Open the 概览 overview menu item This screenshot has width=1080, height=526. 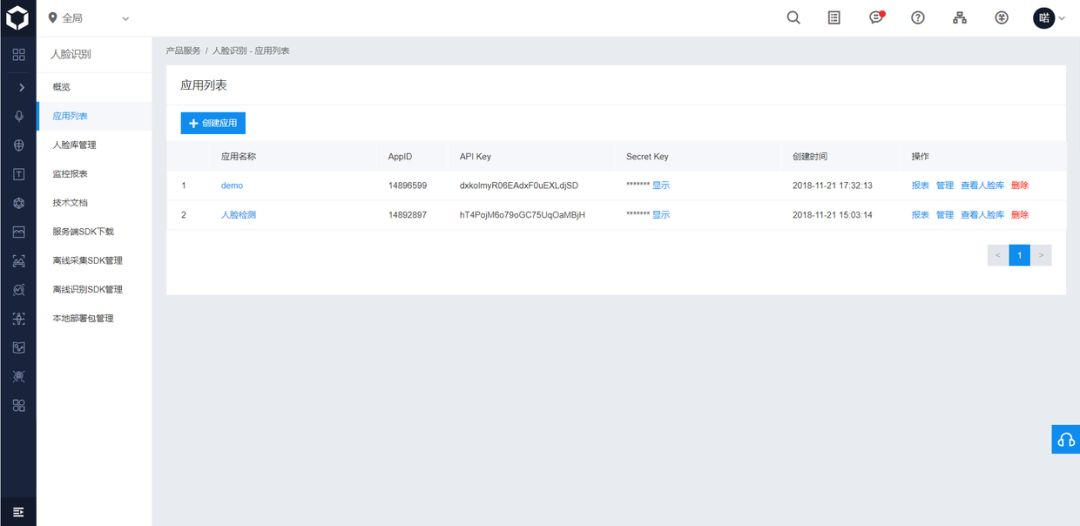(x=94, y=87)
